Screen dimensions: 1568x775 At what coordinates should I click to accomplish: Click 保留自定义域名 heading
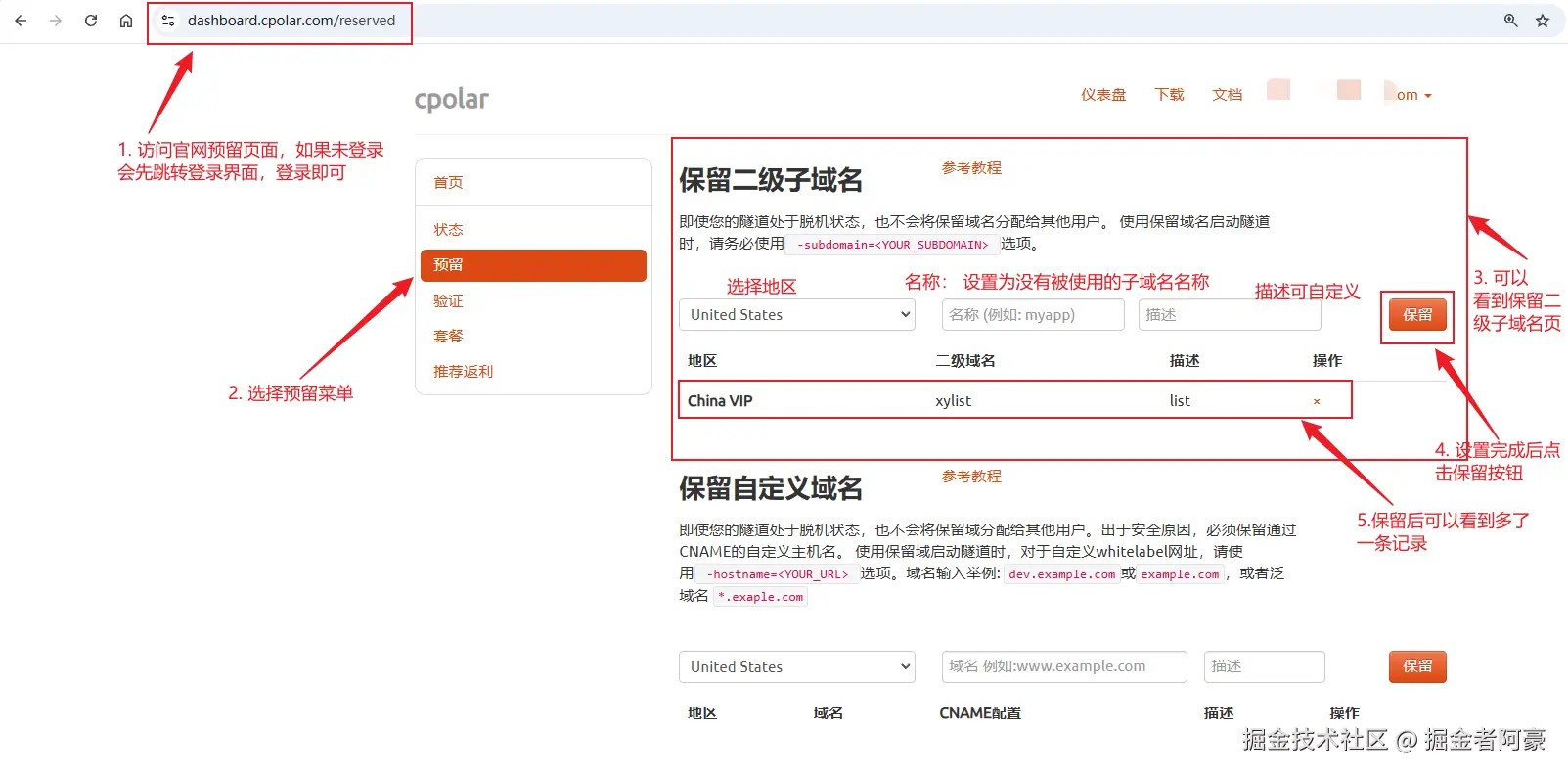click(x=771, y=488)
